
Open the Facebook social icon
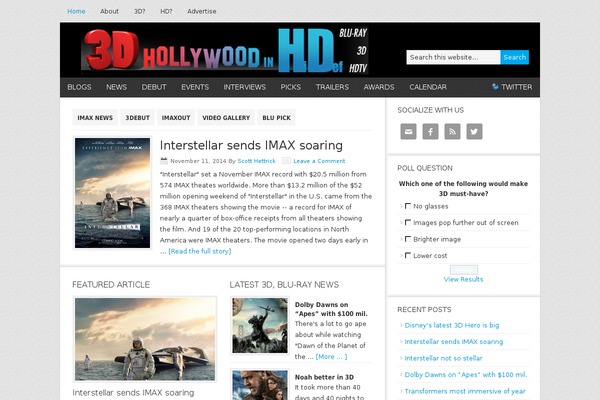coord(430,132)
